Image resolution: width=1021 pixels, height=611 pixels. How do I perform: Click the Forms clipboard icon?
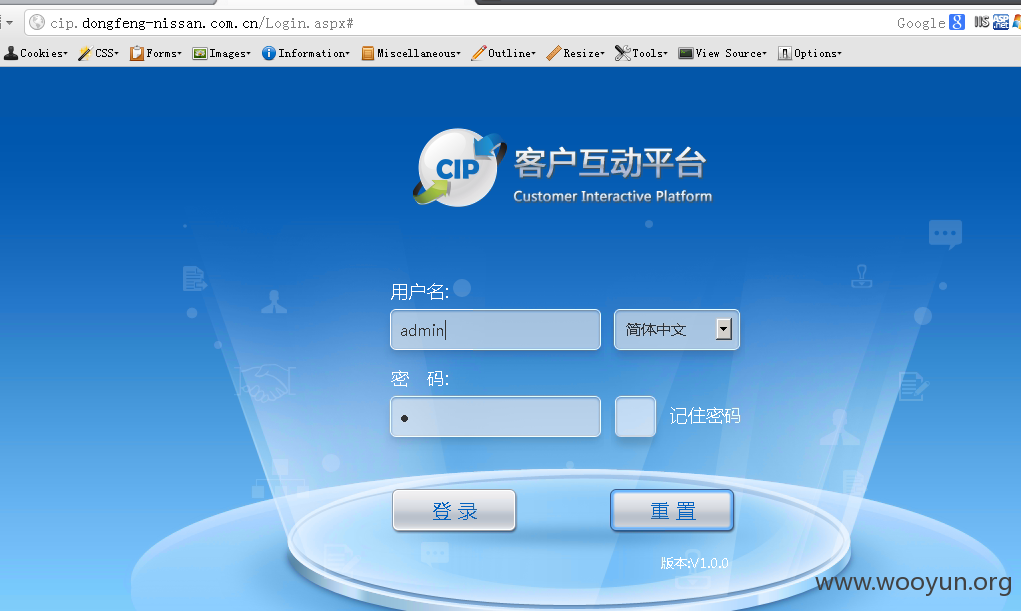click(x=136, y=53)
